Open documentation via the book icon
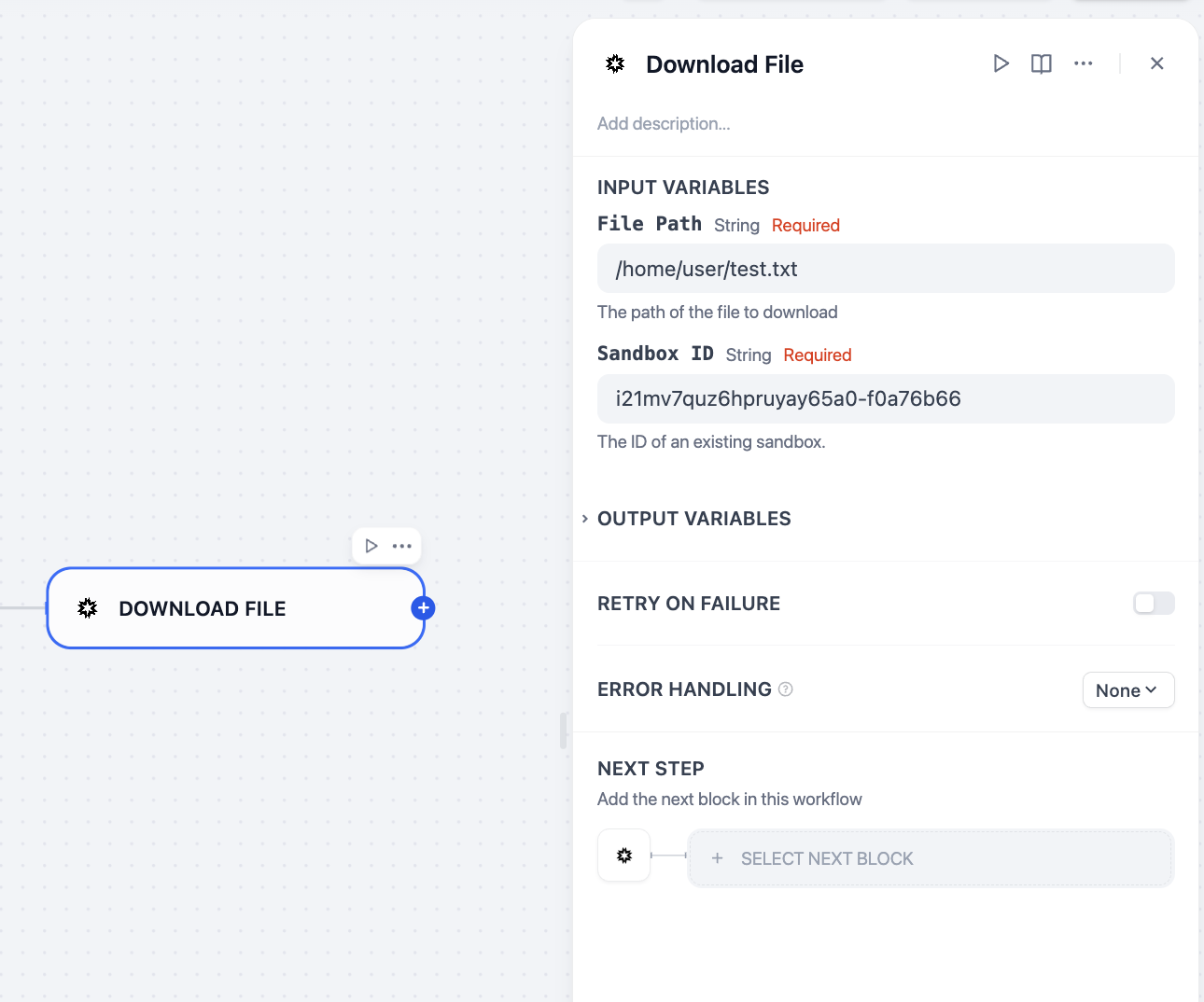Image resolution: width=1204 pixels, height=1002 pixels. pos(1041,63)
